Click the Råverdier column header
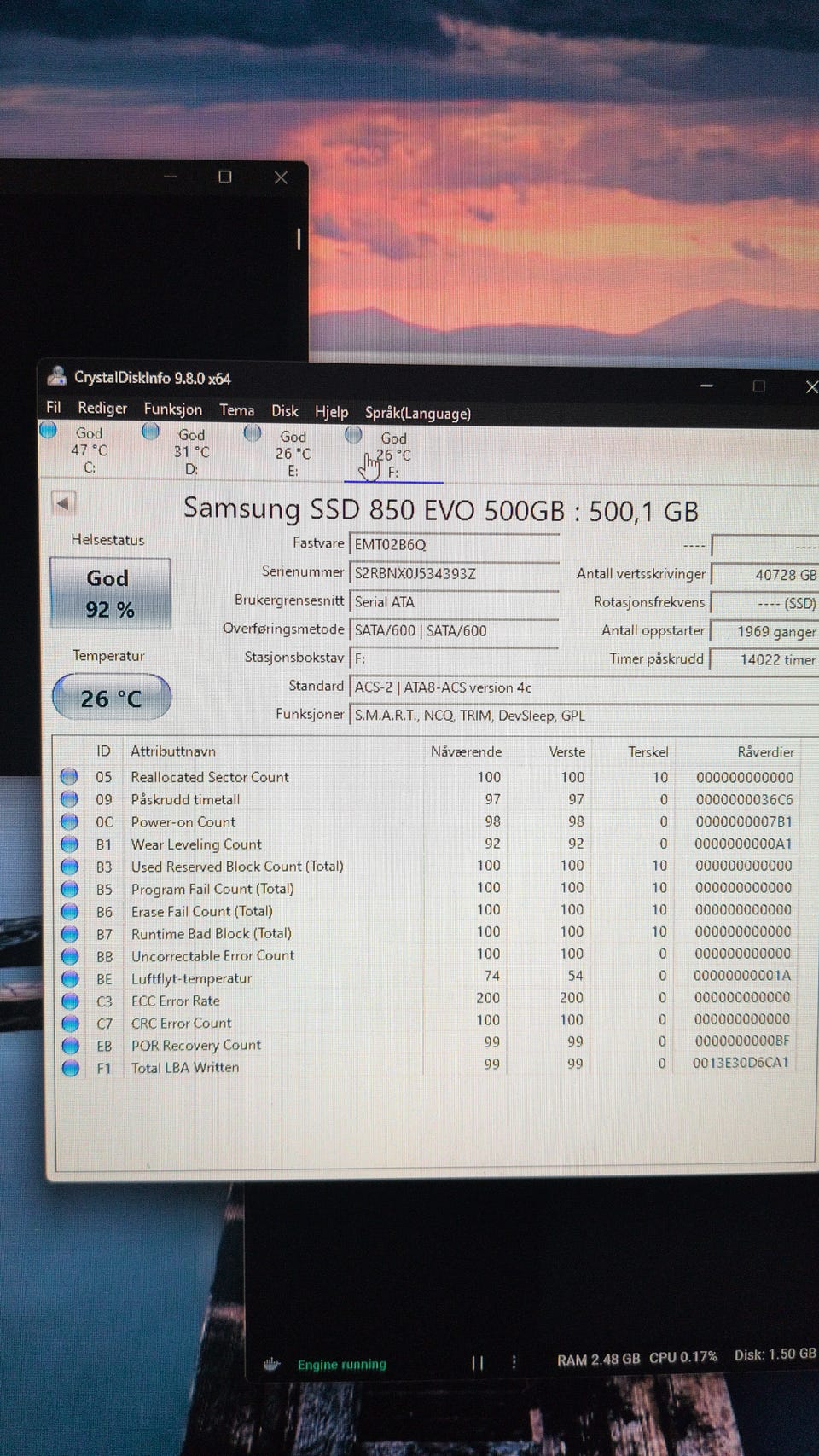Screen dimensions: 819x1456 (x=765, y=751)
